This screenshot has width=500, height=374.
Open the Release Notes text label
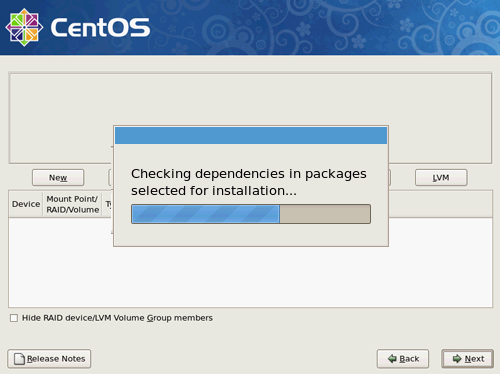[56, 359]
